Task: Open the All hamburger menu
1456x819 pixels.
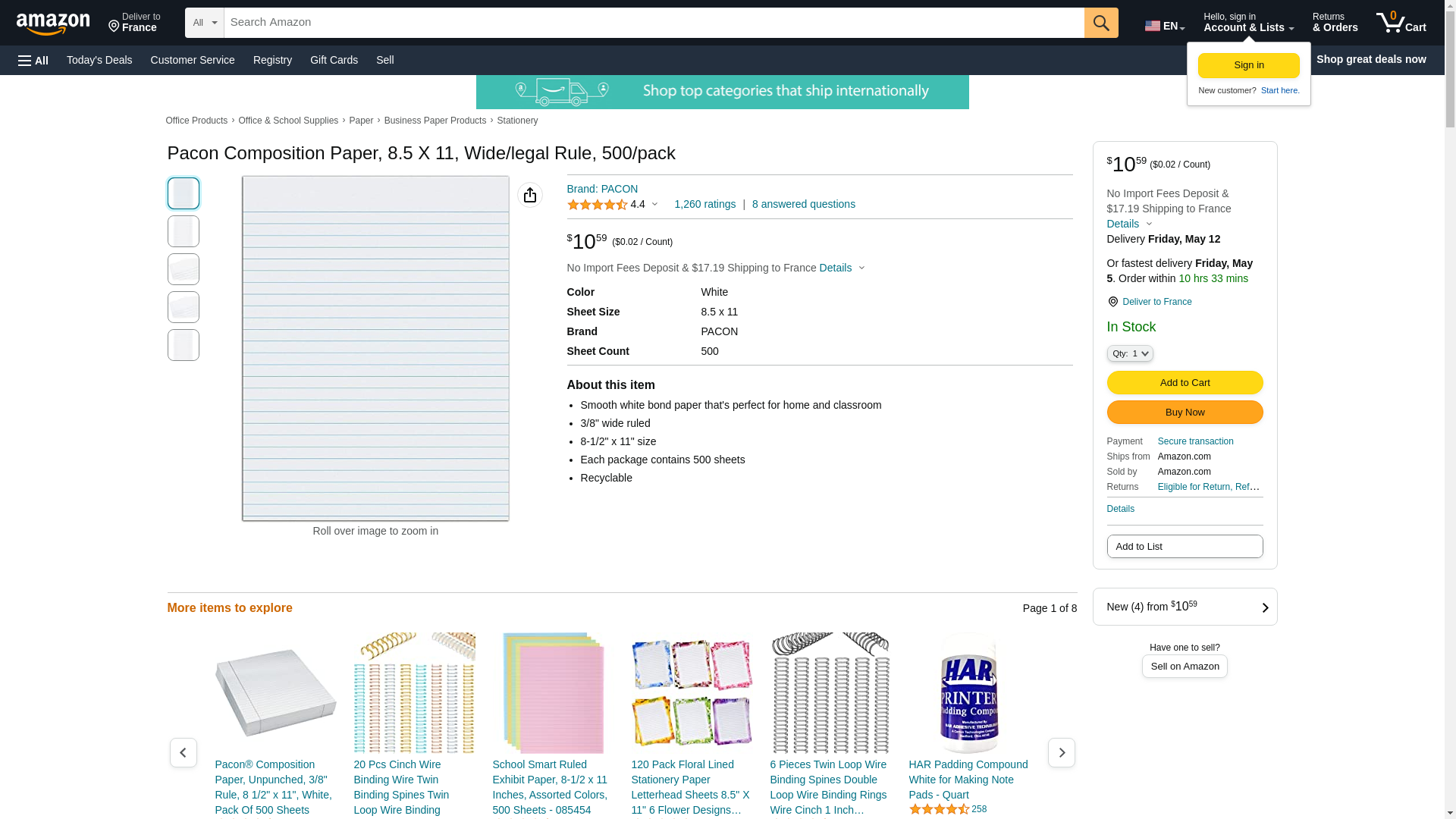Action: pos(33,60)
